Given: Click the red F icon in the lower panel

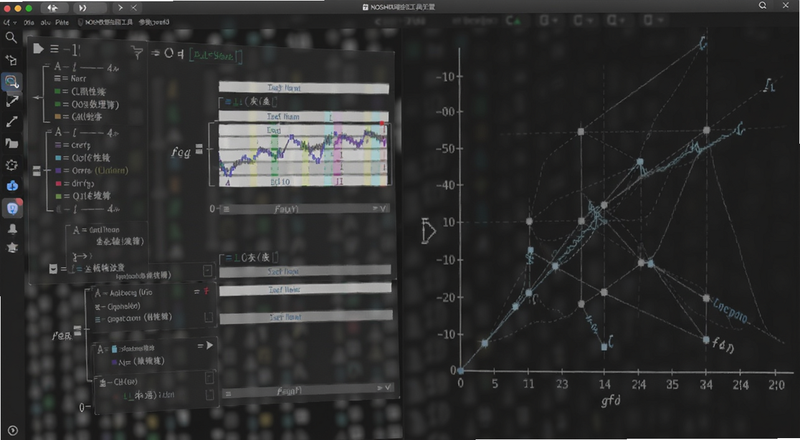Looking at the screenshot, I should (207, 291).
